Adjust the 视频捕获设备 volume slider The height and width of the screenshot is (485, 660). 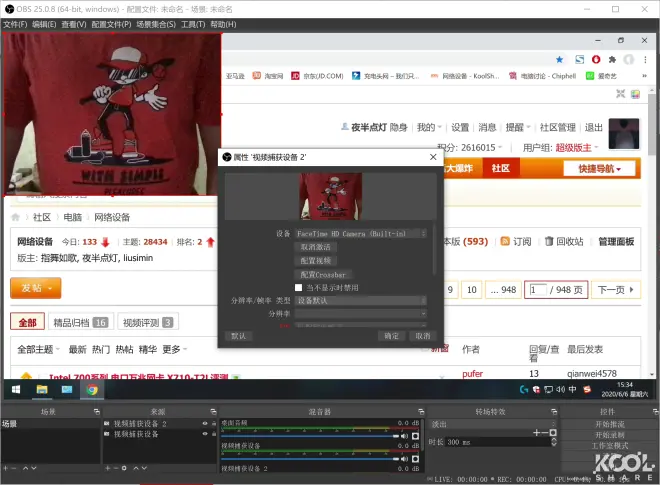click(309, 459)
